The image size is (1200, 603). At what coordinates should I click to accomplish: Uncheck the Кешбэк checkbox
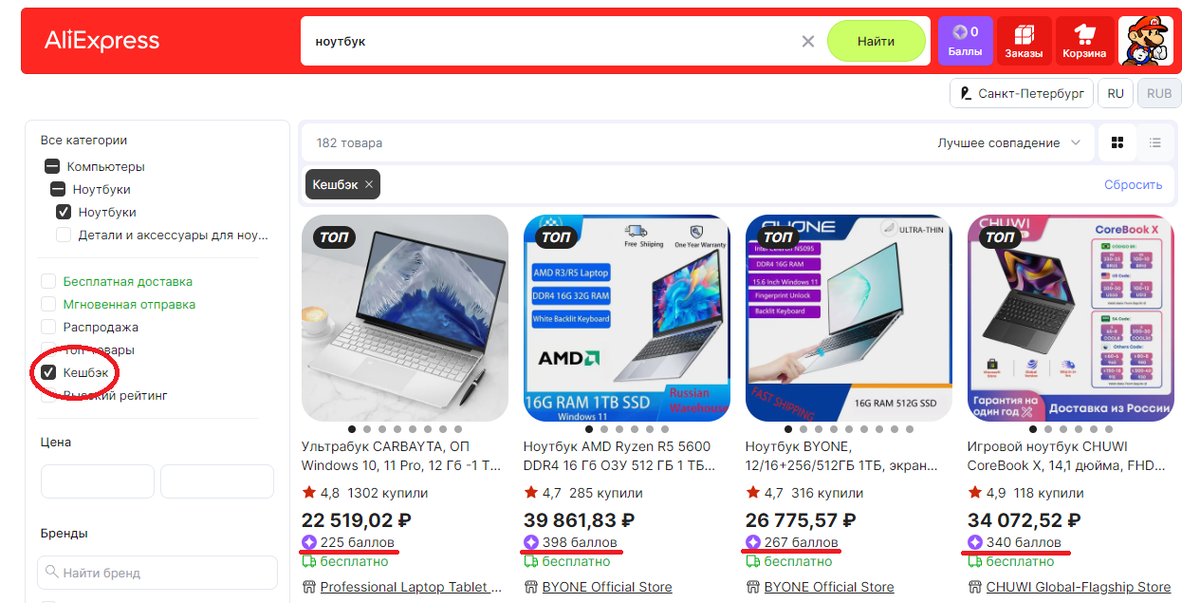pyautogui.click(x=48, y=373)
